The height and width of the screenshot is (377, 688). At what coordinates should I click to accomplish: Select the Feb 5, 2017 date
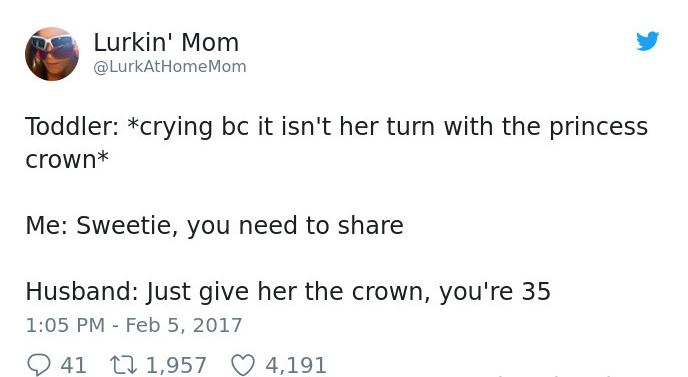(184, 325)
